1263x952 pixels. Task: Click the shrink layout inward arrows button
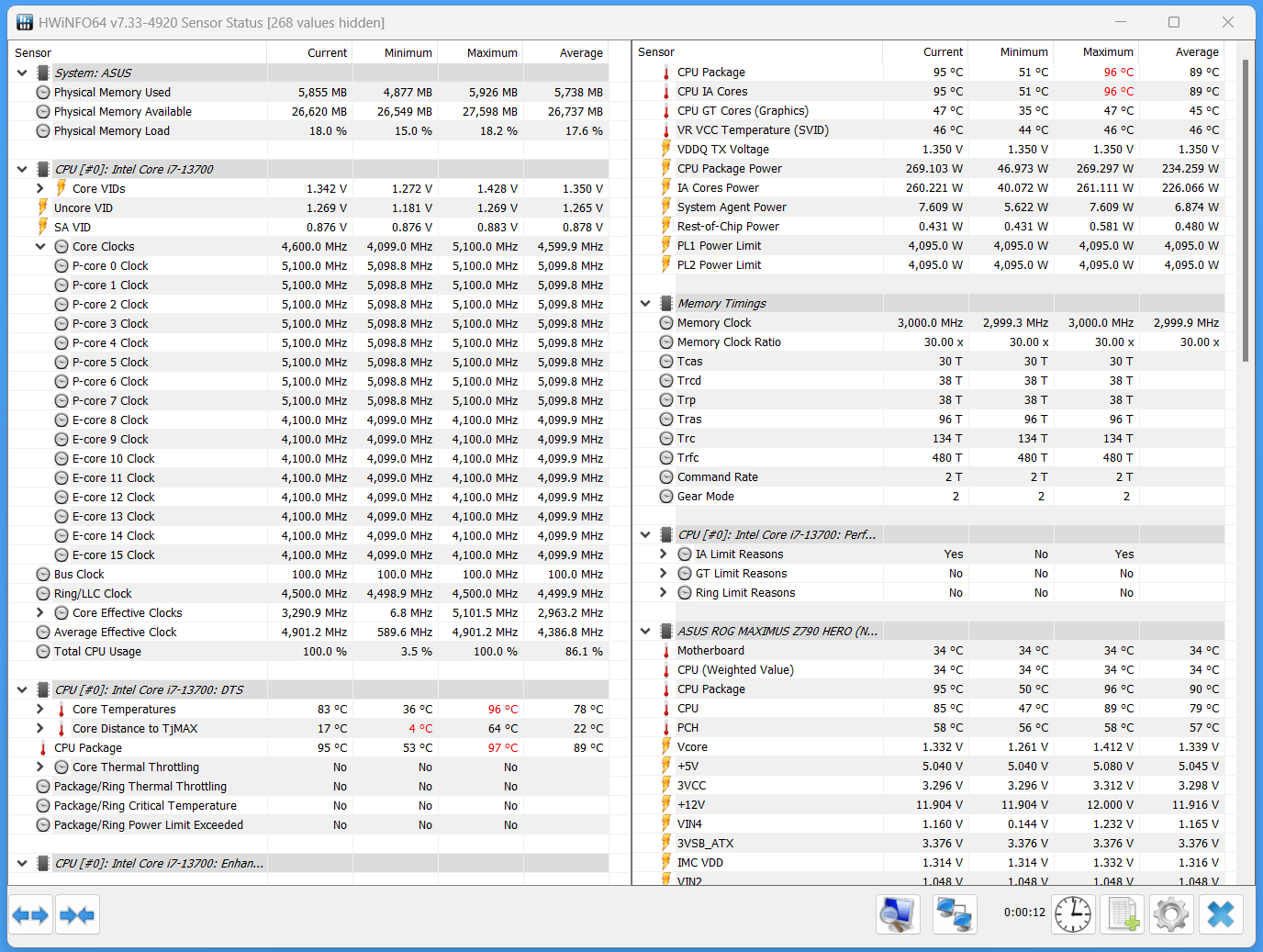77,914
